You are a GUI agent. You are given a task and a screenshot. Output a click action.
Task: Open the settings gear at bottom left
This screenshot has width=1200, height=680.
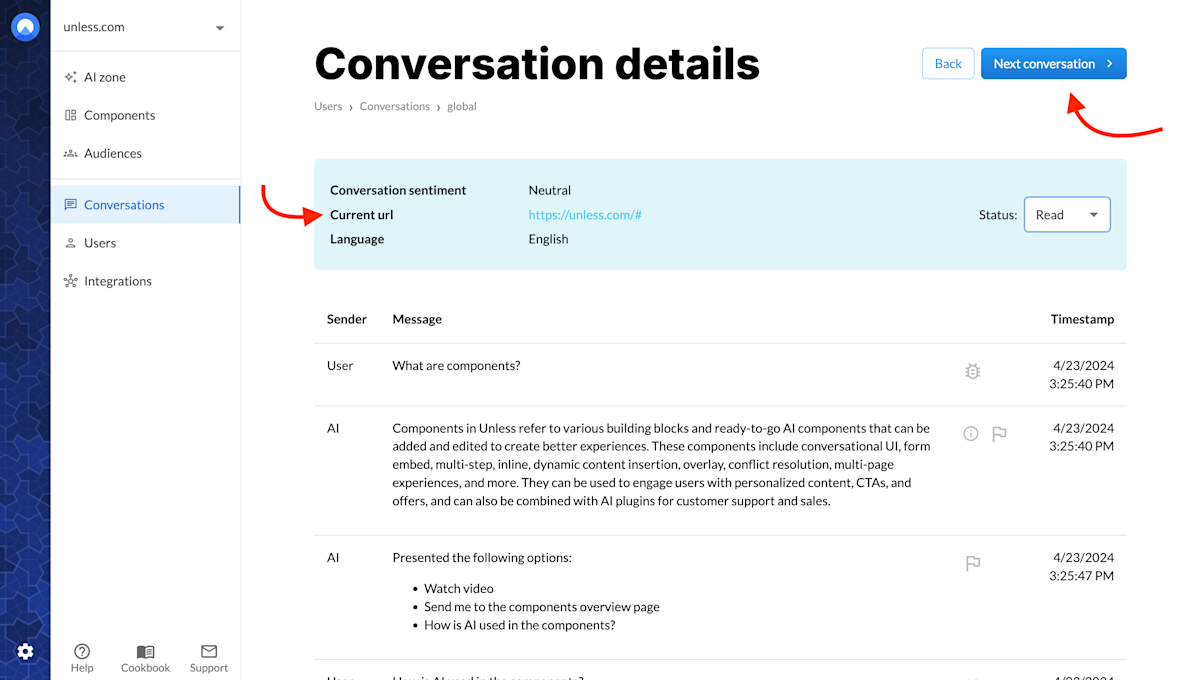(24, 651)
